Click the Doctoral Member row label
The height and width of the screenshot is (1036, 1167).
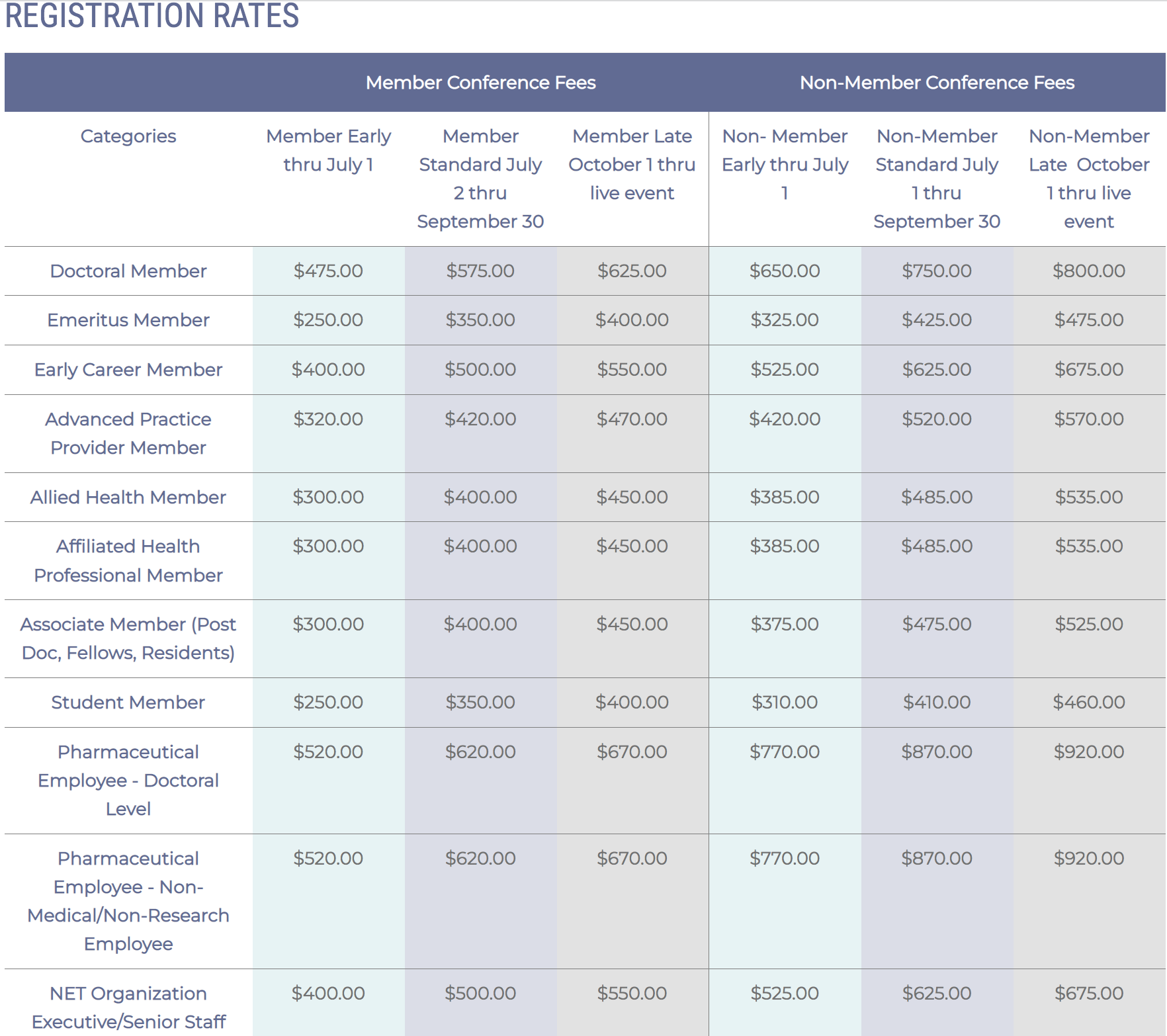[x=128, y=271]
